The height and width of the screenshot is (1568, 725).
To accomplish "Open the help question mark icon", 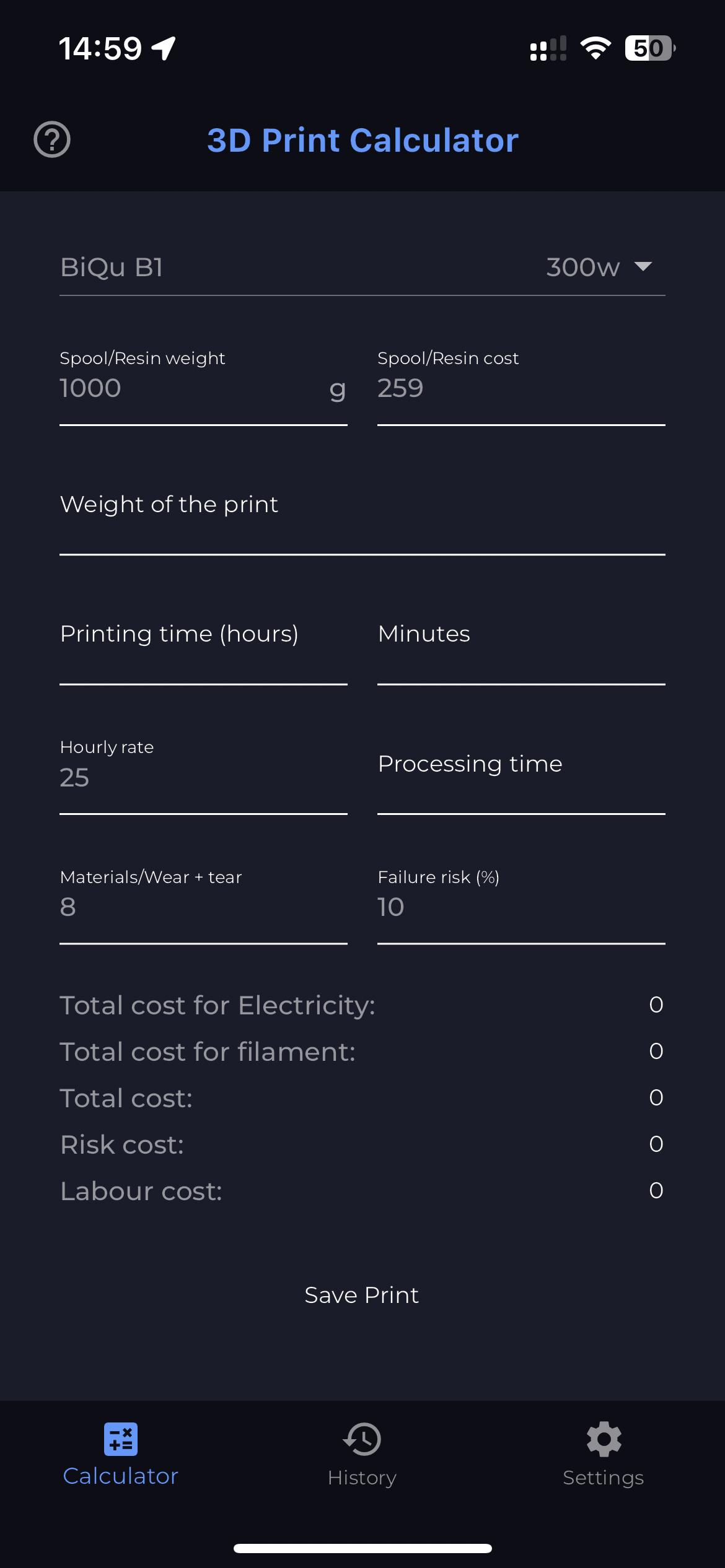I will [x=52, y=139].
